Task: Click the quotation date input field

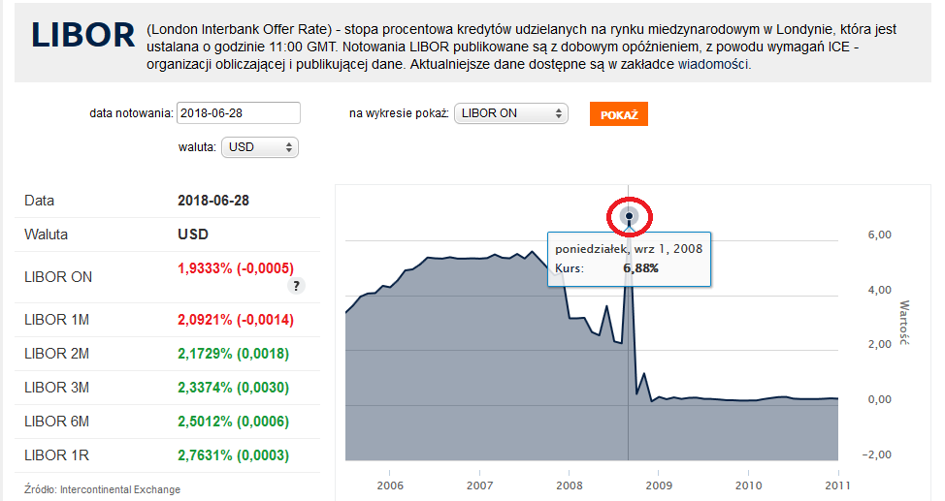Action: click(238, 114)
